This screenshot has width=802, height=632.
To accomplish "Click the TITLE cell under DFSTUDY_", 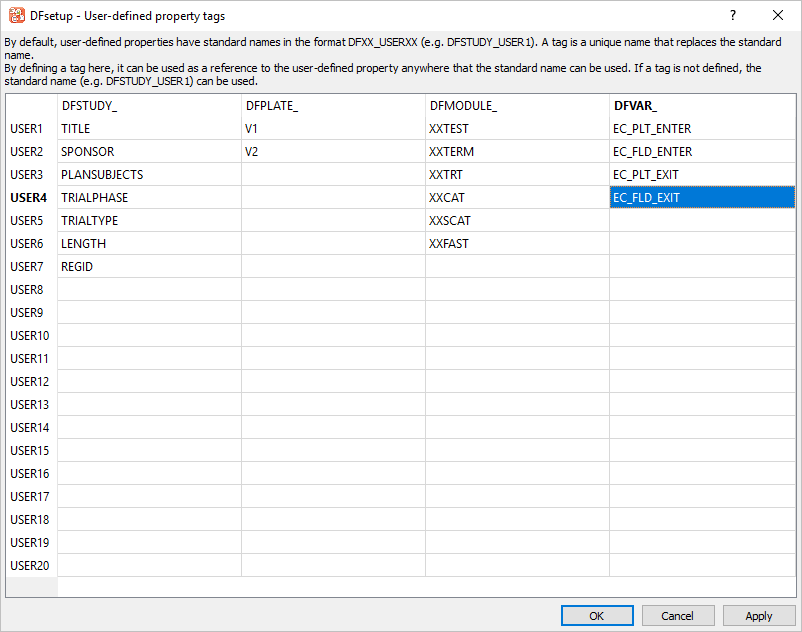I will pyautogui.click(x=149, y=129).
